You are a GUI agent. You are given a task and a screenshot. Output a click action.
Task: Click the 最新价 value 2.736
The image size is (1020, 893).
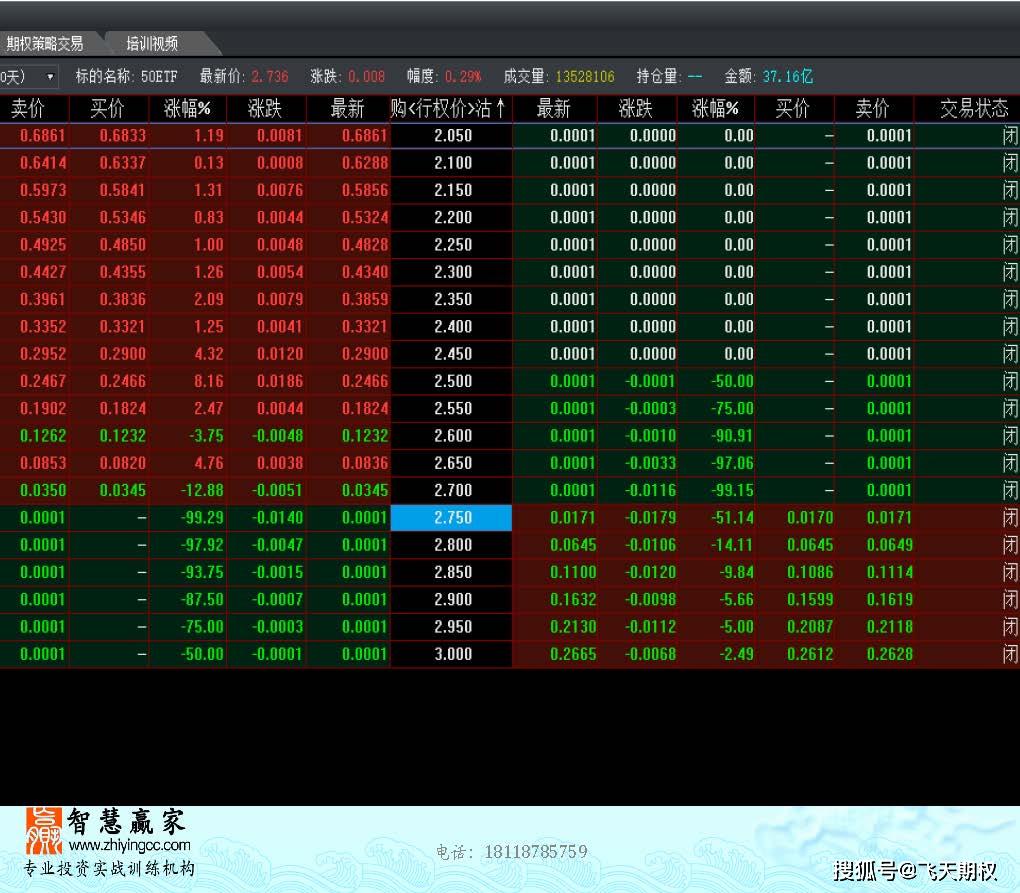tap(269, 77)
